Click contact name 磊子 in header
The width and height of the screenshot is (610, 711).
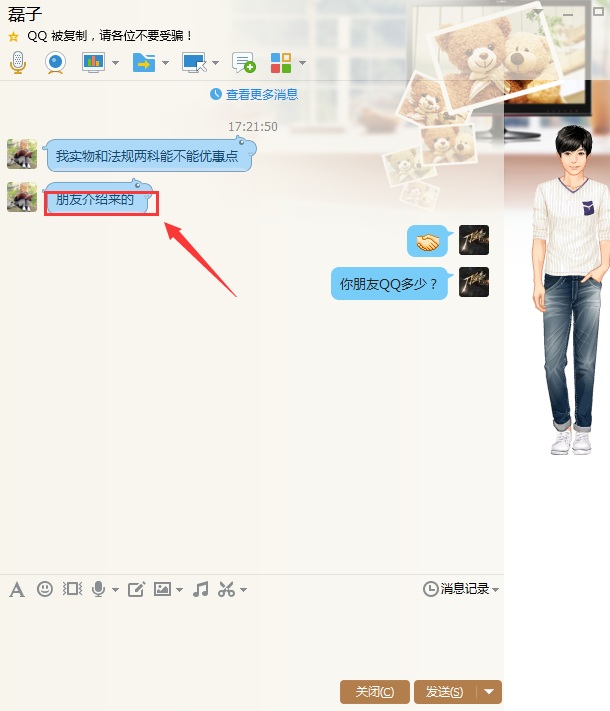[25, 14]
